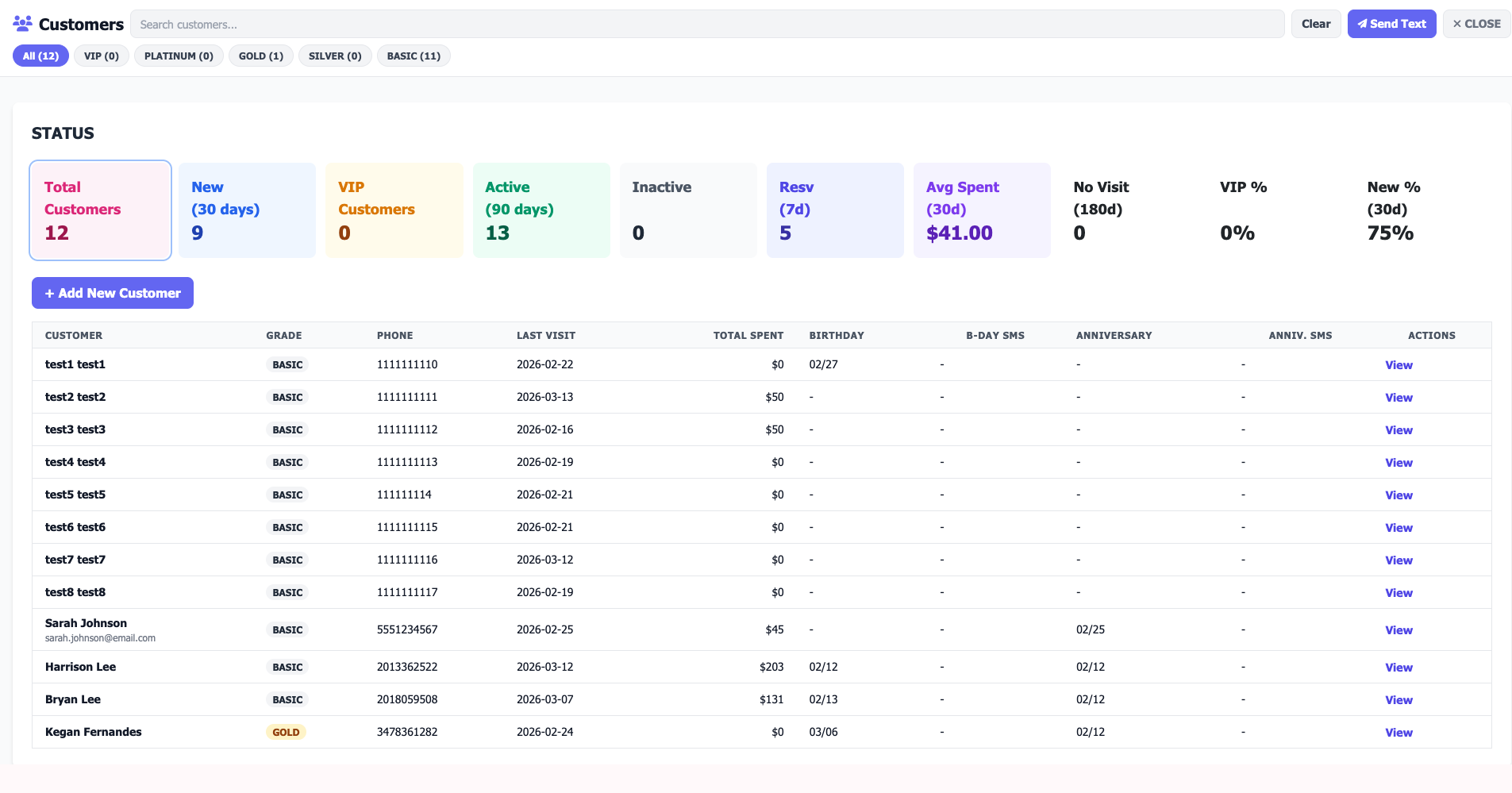Image resolution: width=1512 pixels, height=793 pixels.
Task: Click the GOLD badge next to Kegan Fernandes
Action: coord(285,732)
